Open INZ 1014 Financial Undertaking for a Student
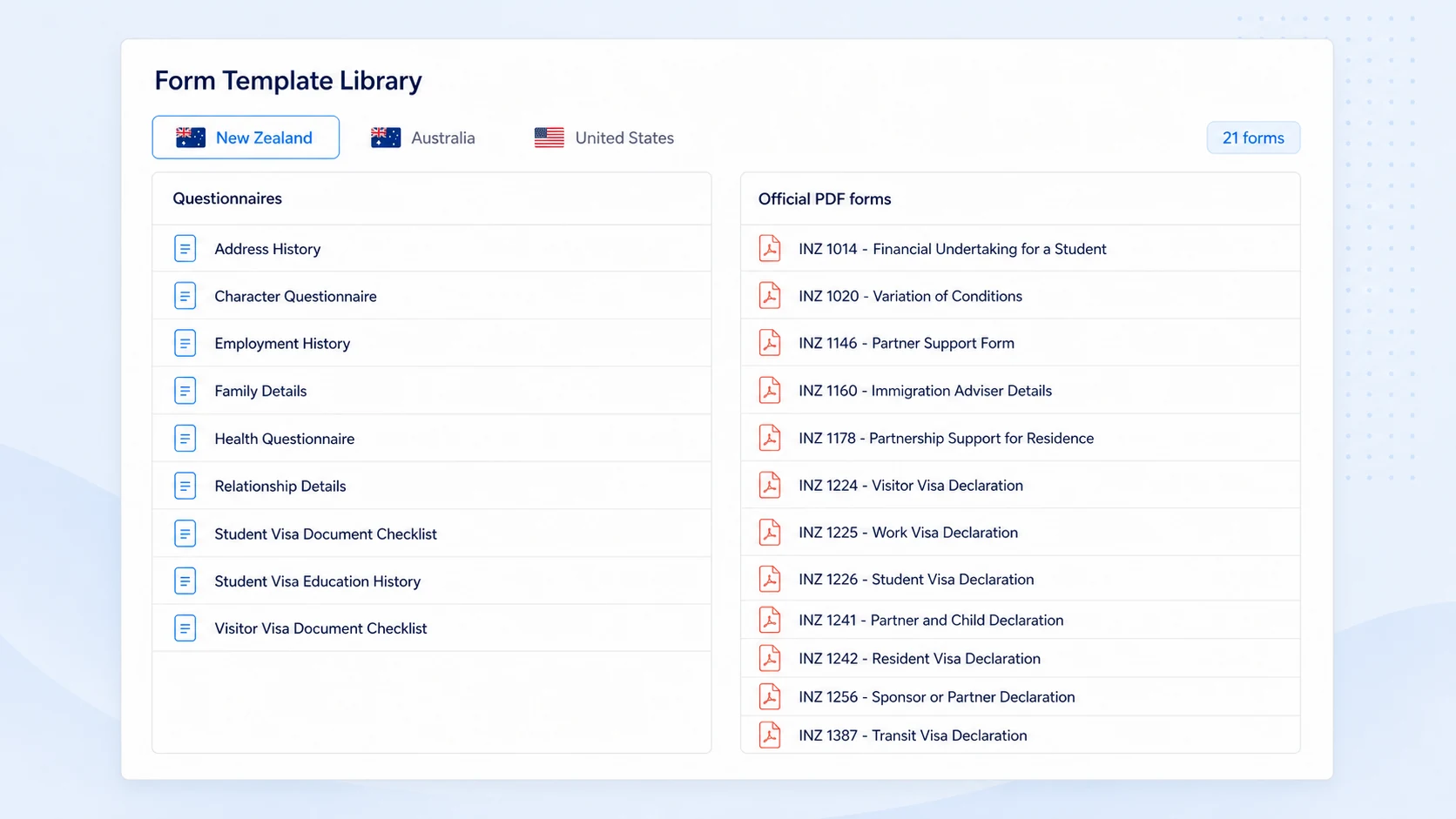This screenshot has width=1456, height=819. coord(1021,249)
